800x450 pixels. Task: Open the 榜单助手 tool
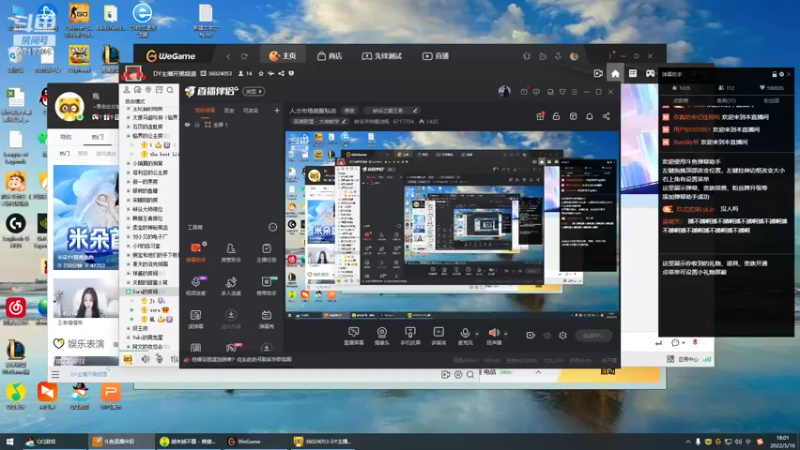[x=266, y=286]
